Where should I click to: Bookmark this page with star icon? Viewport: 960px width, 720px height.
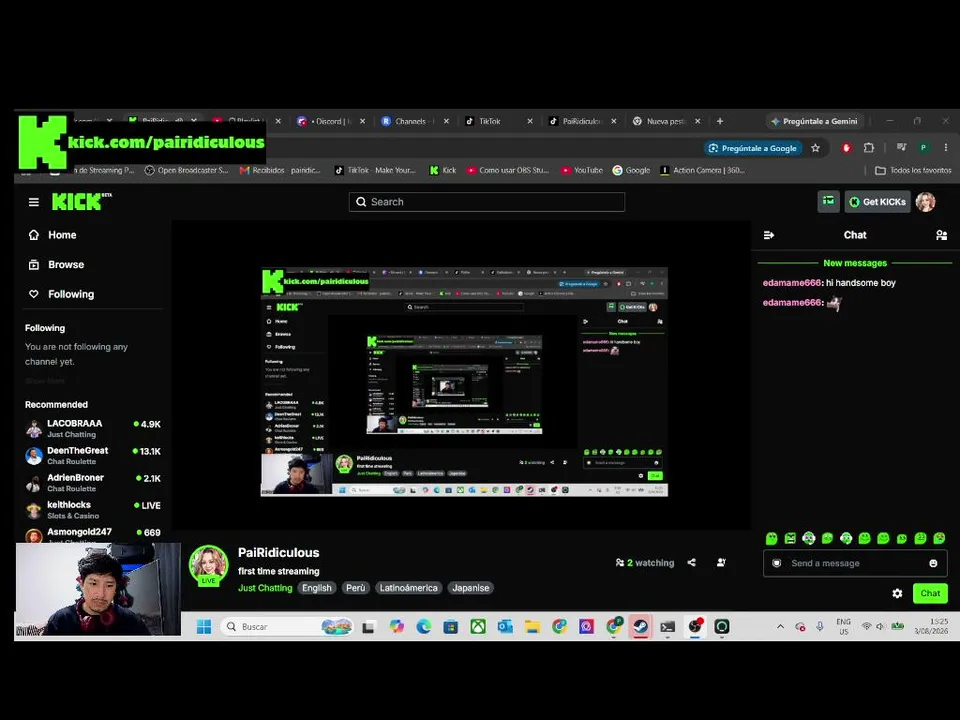point(816,148)
